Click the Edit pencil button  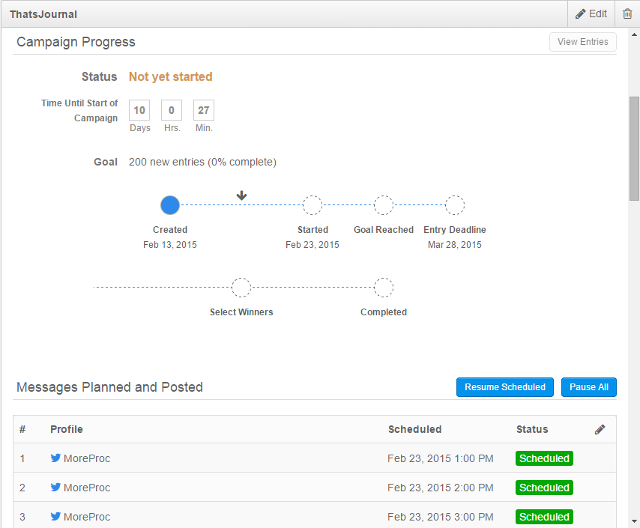point(590,14)
